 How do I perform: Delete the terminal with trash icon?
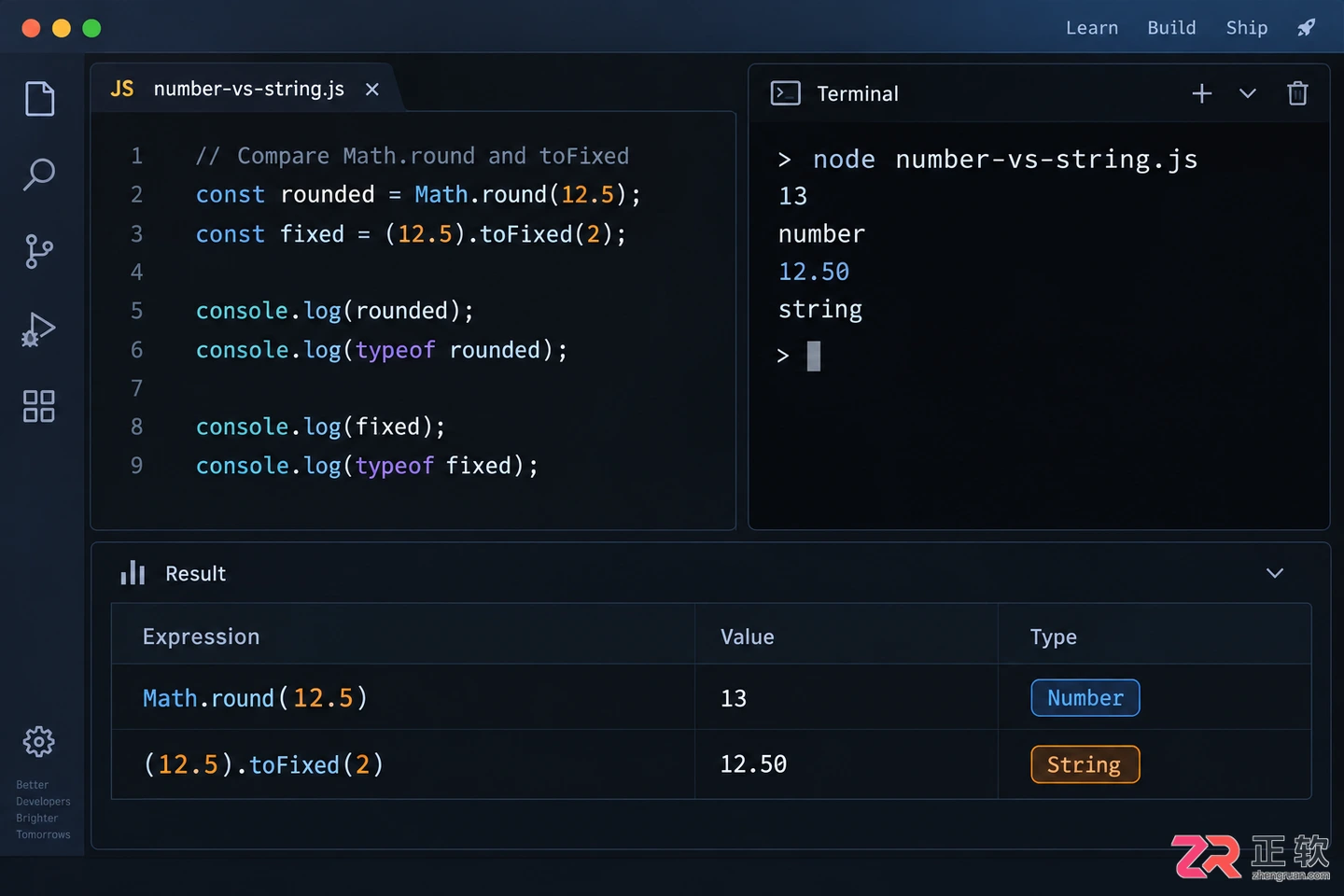[1297, 93]
